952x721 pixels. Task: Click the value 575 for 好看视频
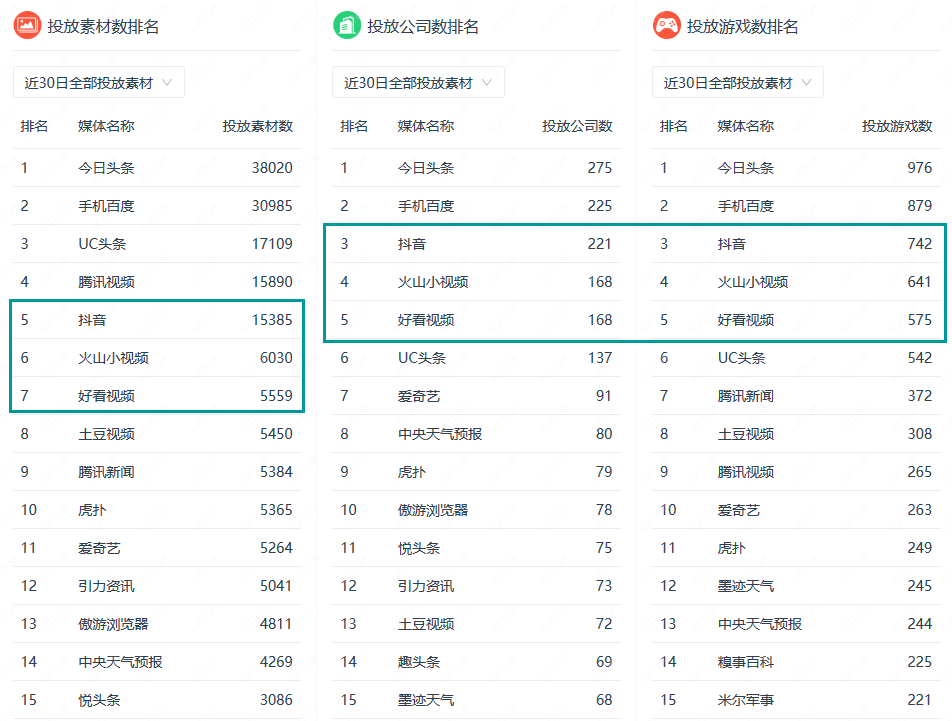(x=919, y=320)
